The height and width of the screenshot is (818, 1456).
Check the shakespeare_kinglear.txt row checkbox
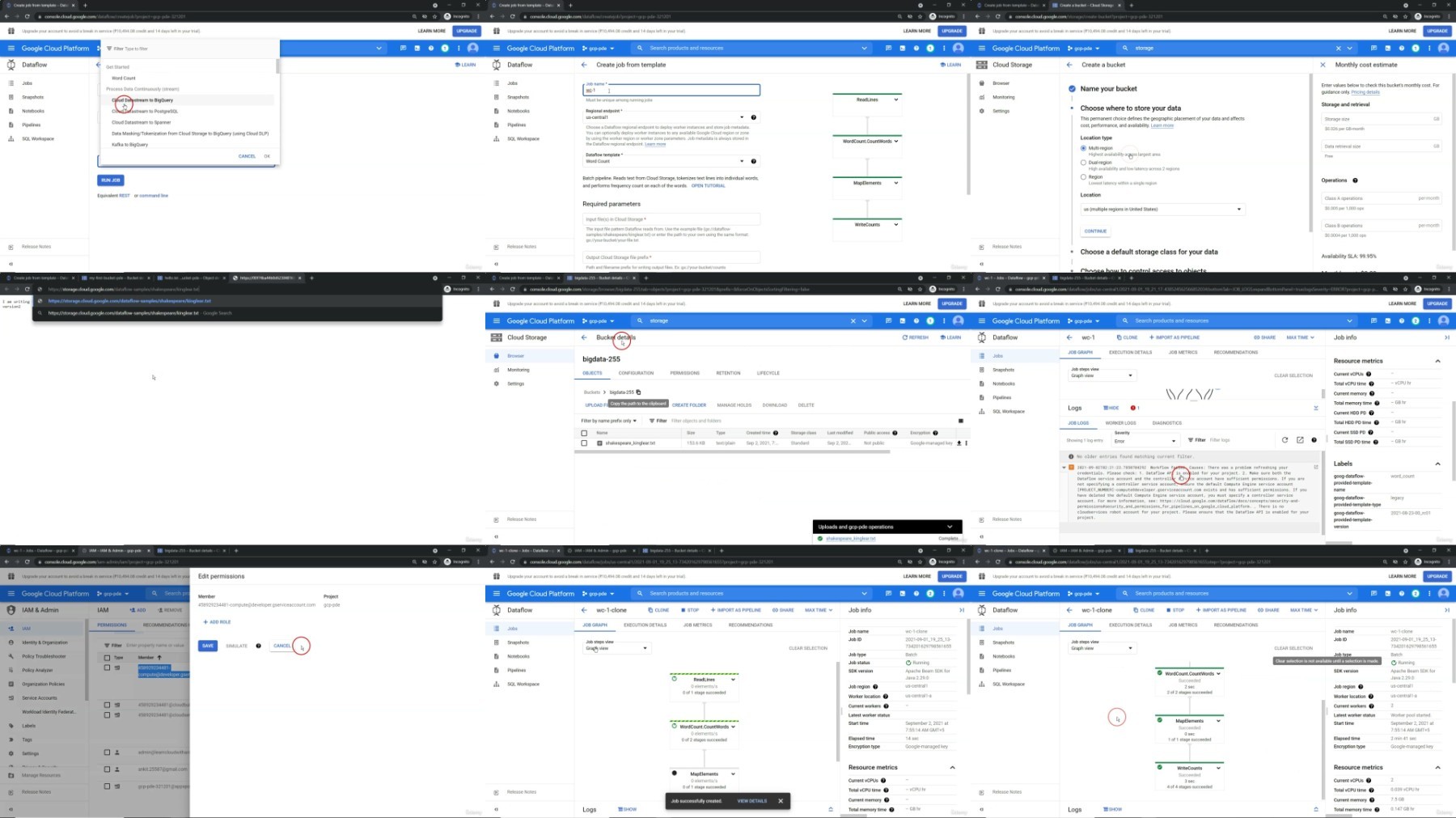point(584,443)
